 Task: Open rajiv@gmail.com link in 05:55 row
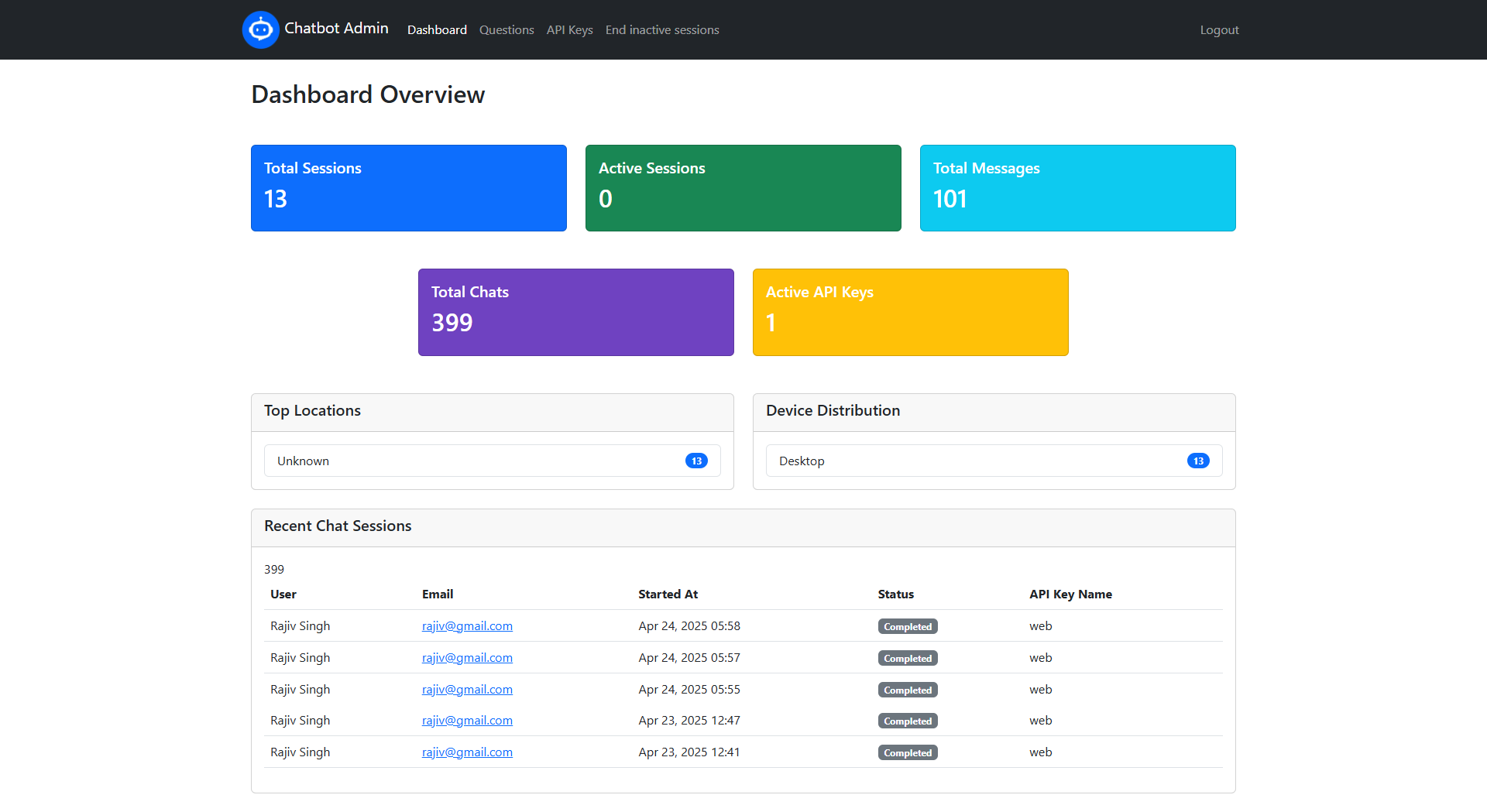pyautogui.click(x=467, y=689)
